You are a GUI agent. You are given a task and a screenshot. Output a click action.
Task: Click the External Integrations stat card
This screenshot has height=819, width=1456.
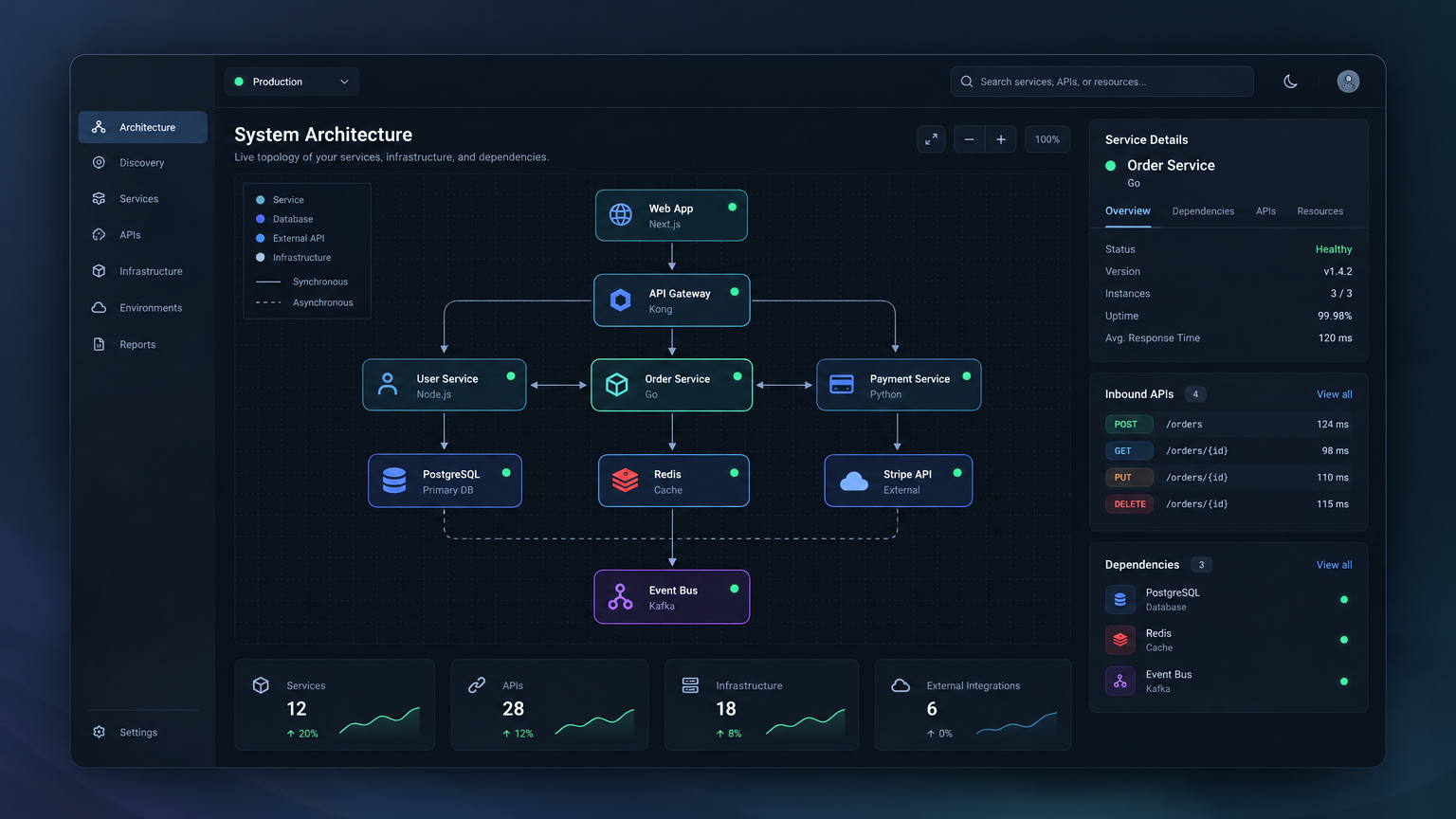tap(973, 705)
